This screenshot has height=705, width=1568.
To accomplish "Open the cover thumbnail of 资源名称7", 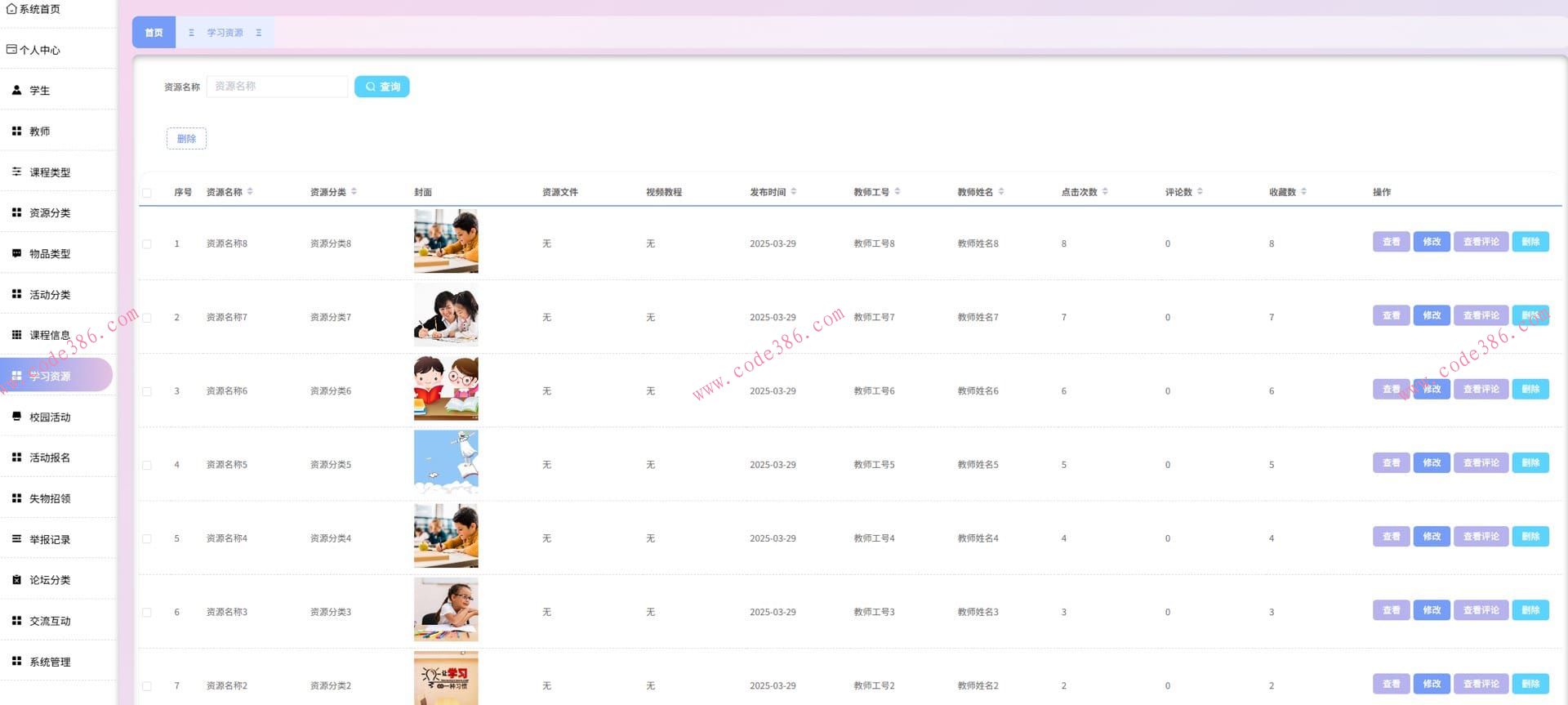I will click(x=446, y=315).
